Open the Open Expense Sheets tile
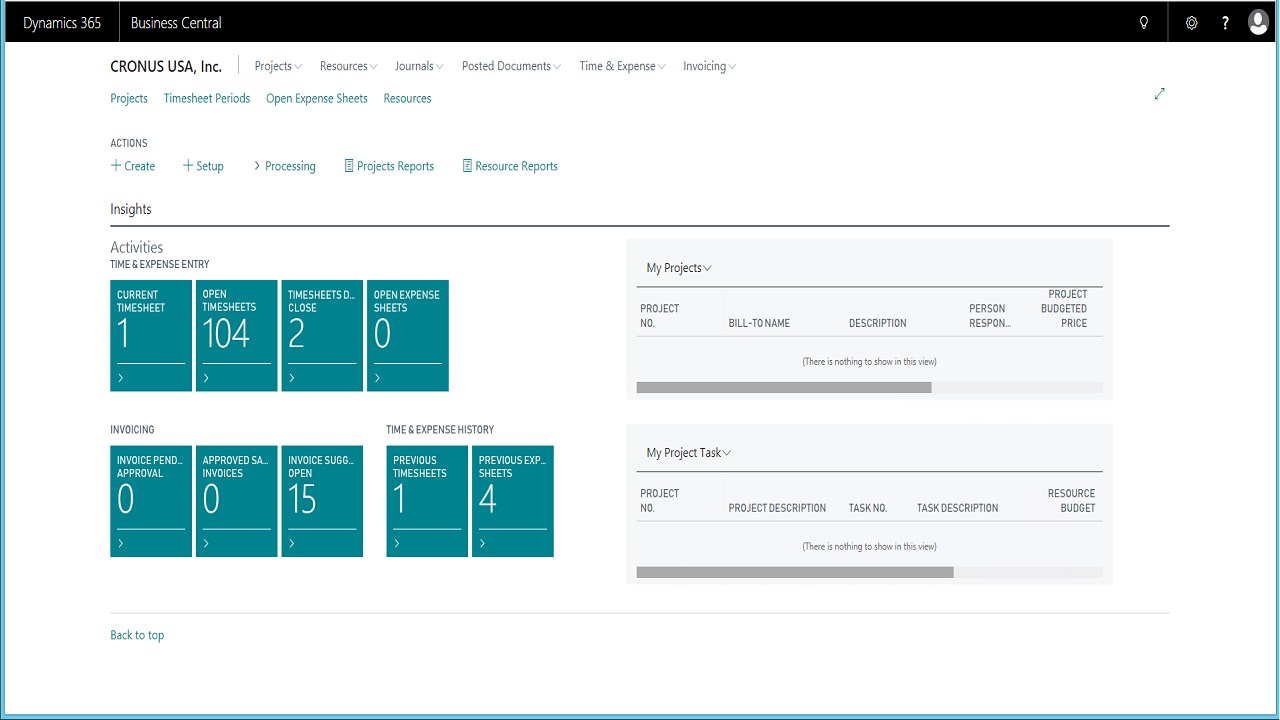Image resolution: width=1280 pixels, height=720 pixels. coord(408,336)
